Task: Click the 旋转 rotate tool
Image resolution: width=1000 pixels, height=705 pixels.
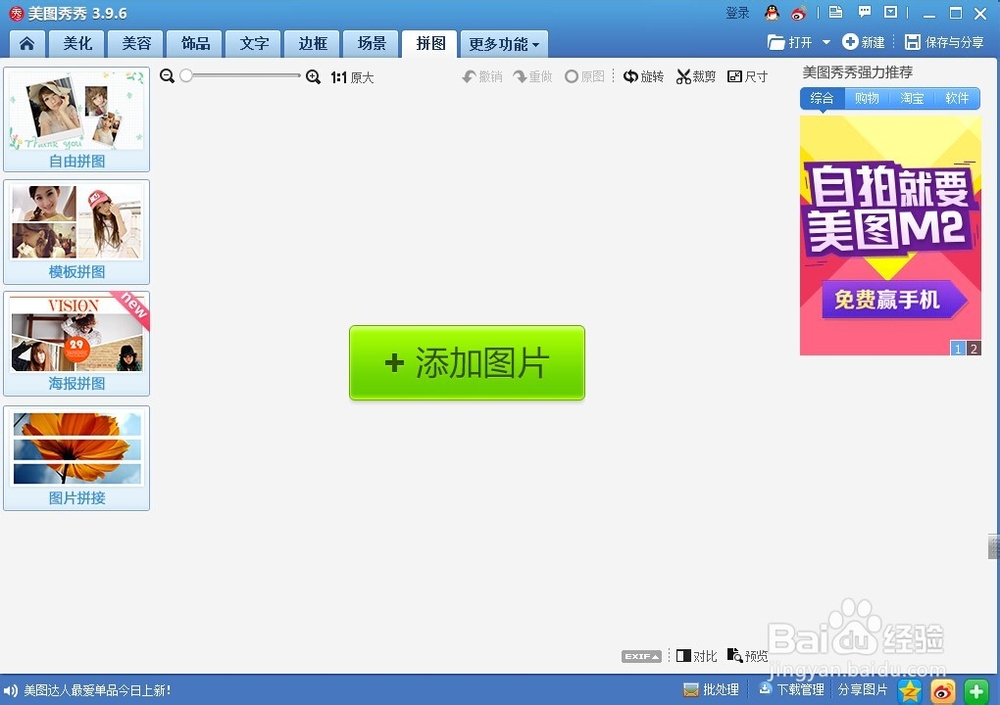Action: [643, 77]
